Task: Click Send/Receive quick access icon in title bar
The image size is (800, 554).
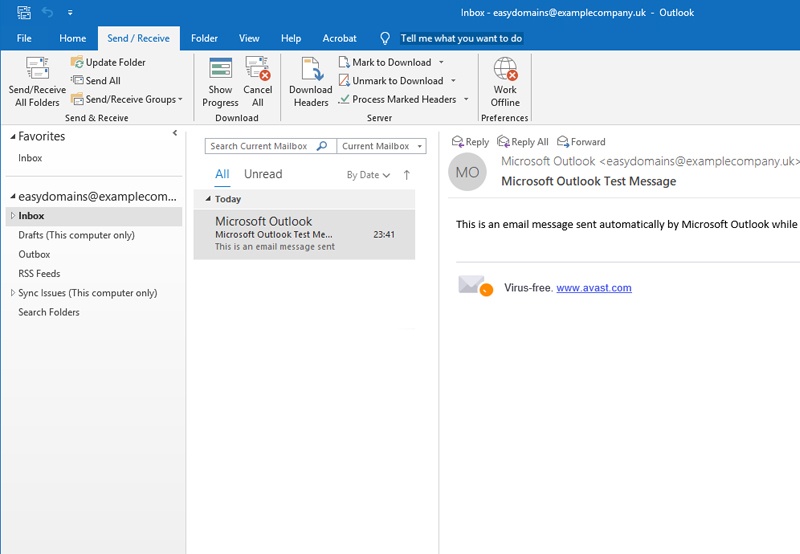Action: (23, 12)
